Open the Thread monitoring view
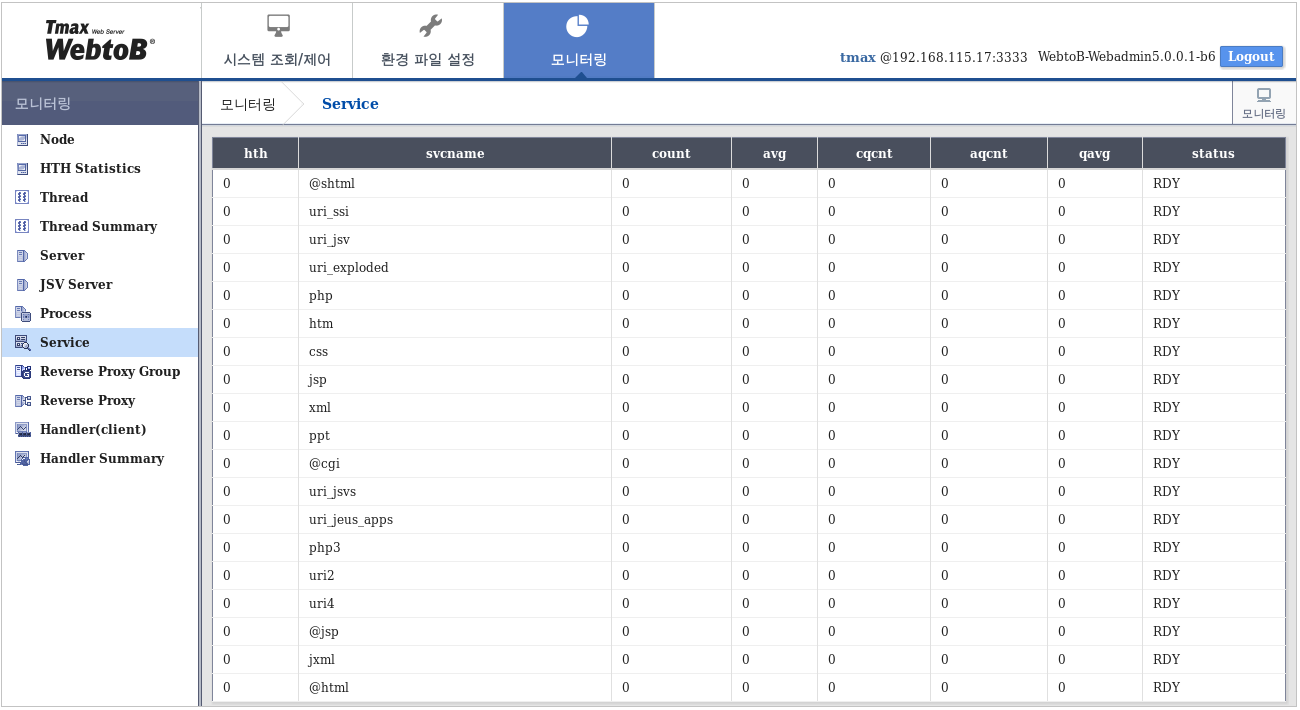The height and width of the screenshot is (710, 1300). (65, 197)
